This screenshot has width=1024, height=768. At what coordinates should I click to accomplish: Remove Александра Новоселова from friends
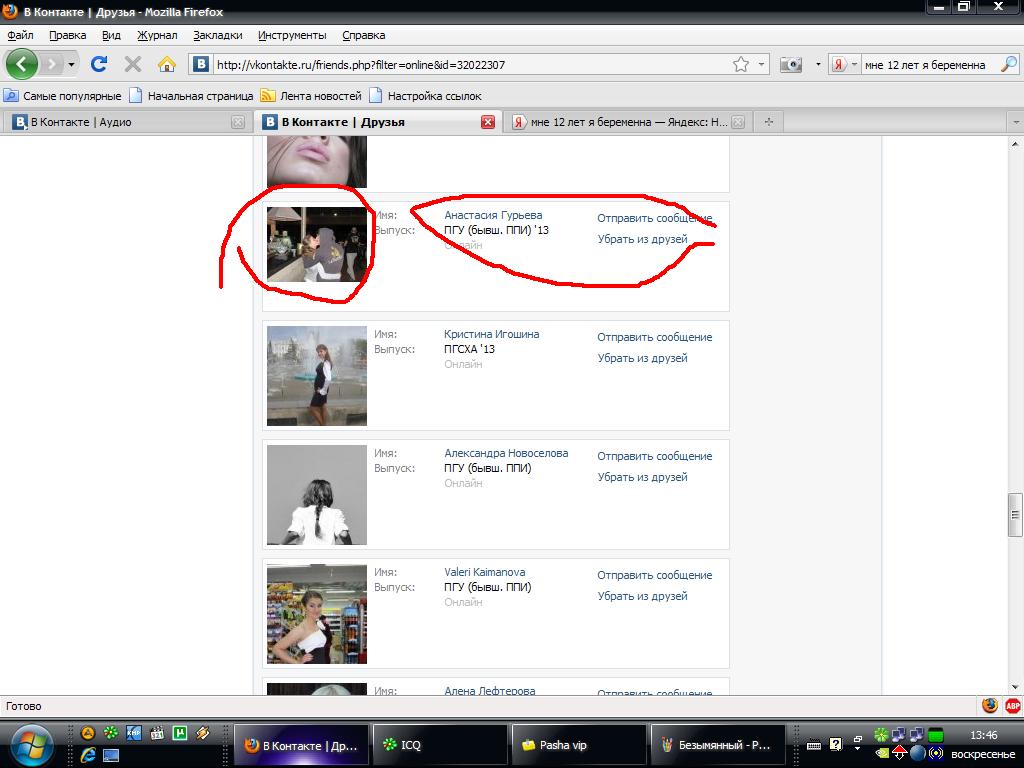coord(643,477)
